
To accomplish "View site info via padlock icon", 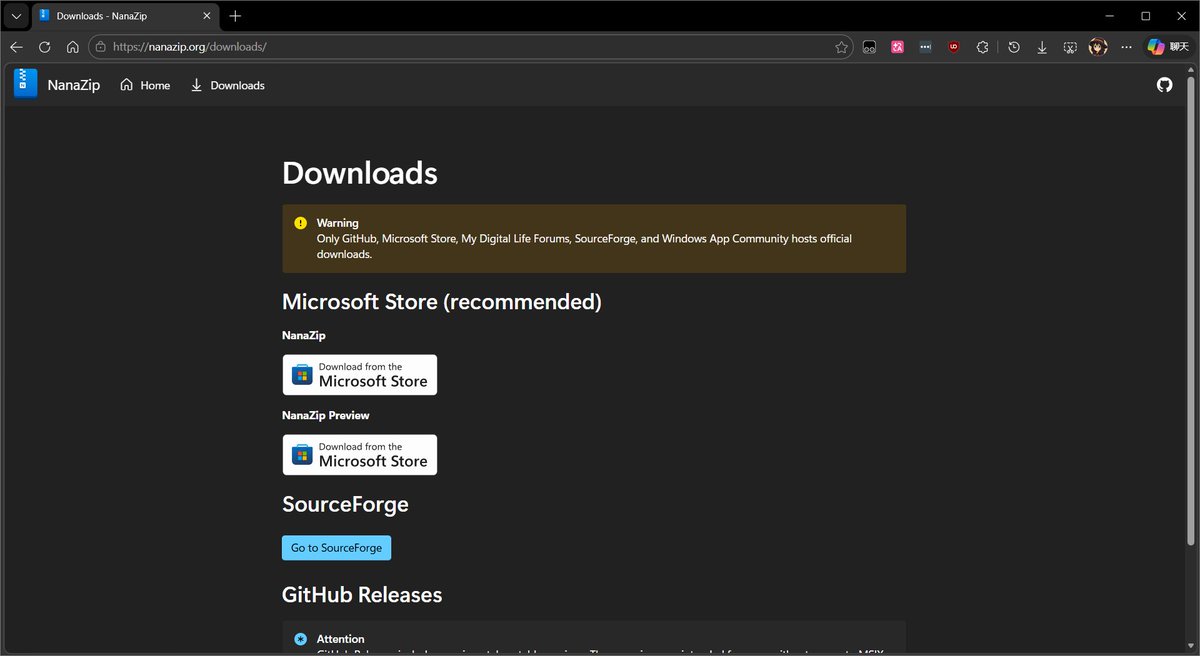I will pos(100,47).
